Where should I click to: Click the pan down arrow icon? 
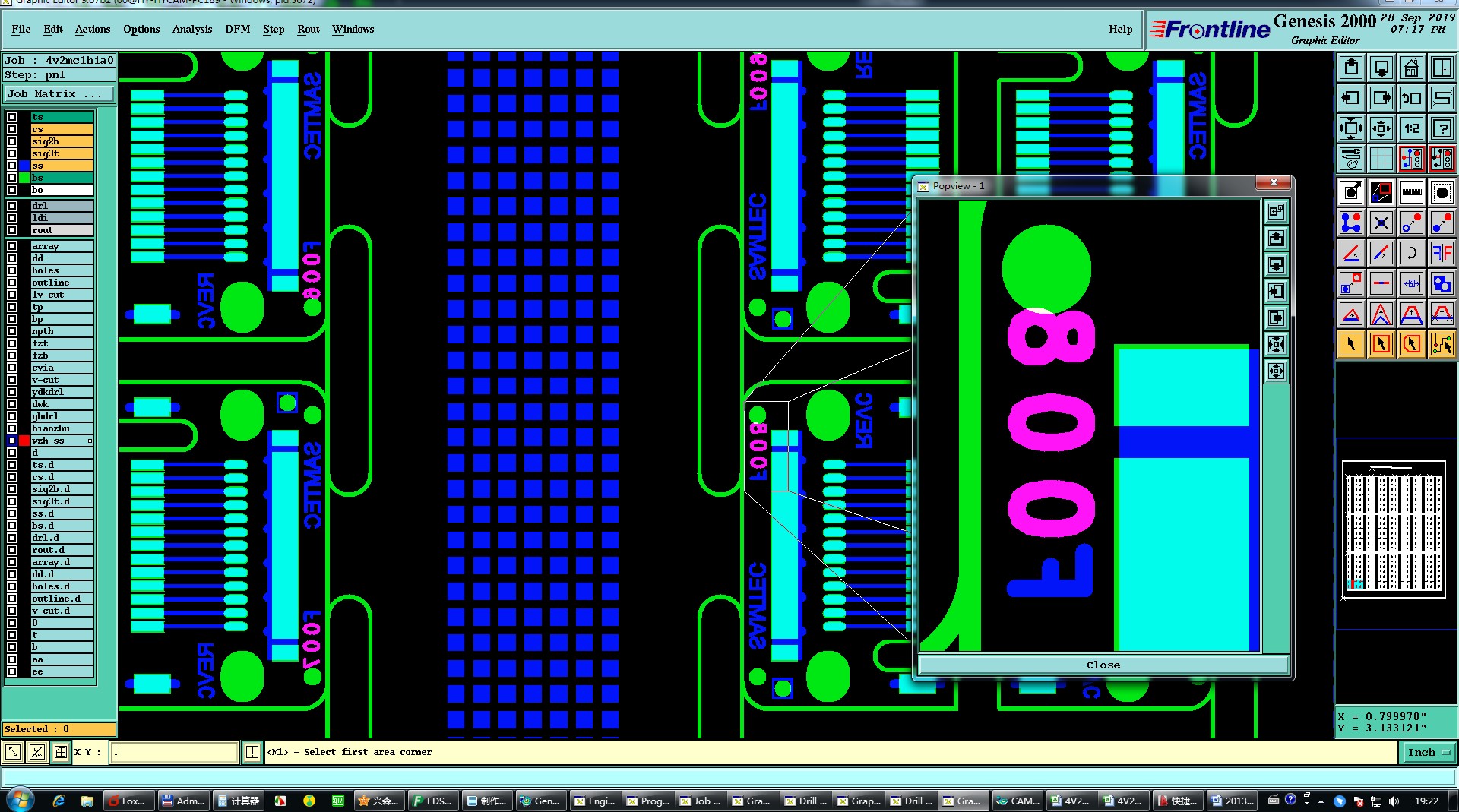(1381, 68)
